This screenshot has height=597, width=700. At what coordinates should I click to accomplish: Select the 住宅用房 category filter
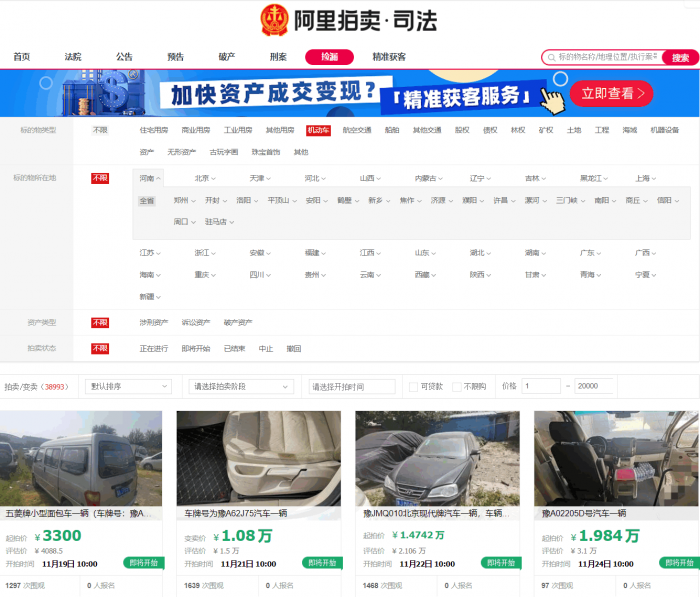coord(154,130)
